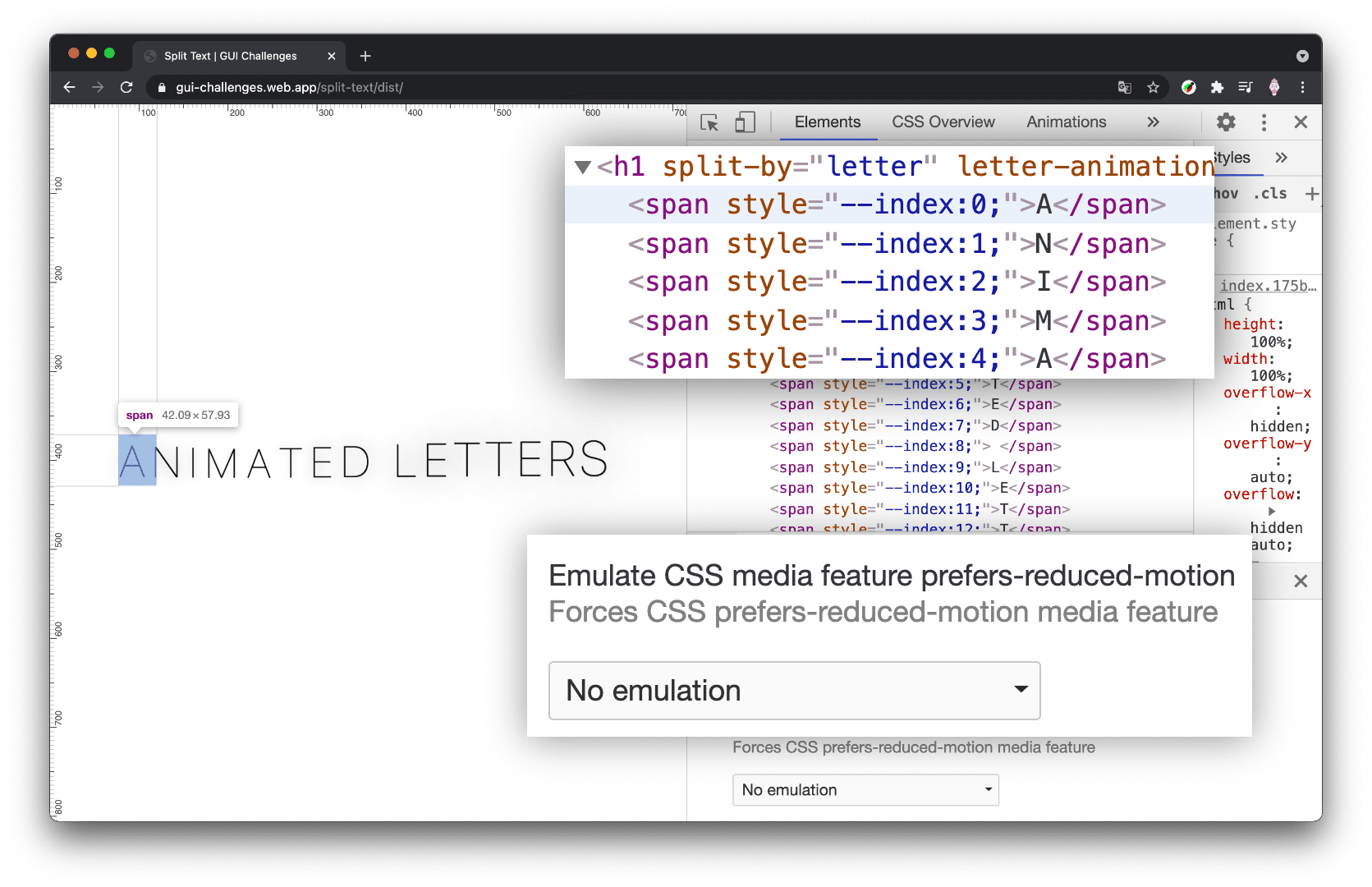Screen dimensions: 1372x887
Task: Reload the page
Action: (126, 87)
